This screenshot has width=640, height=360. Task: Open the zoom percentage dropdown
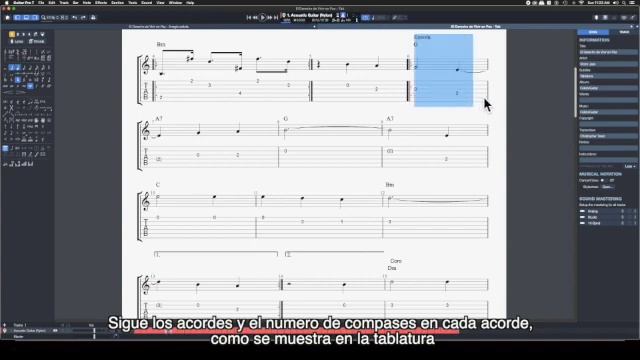(53, 18)
